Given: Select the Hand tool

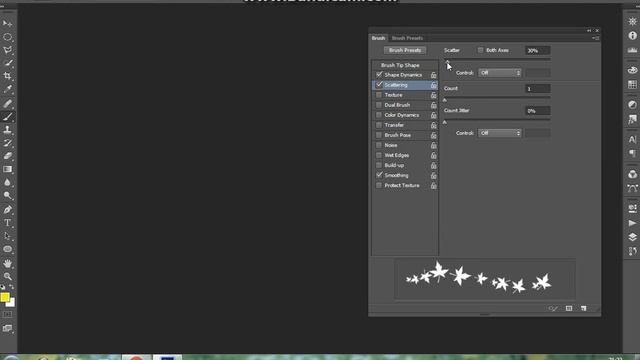Looking at the screenshot, I should point(7,264).
